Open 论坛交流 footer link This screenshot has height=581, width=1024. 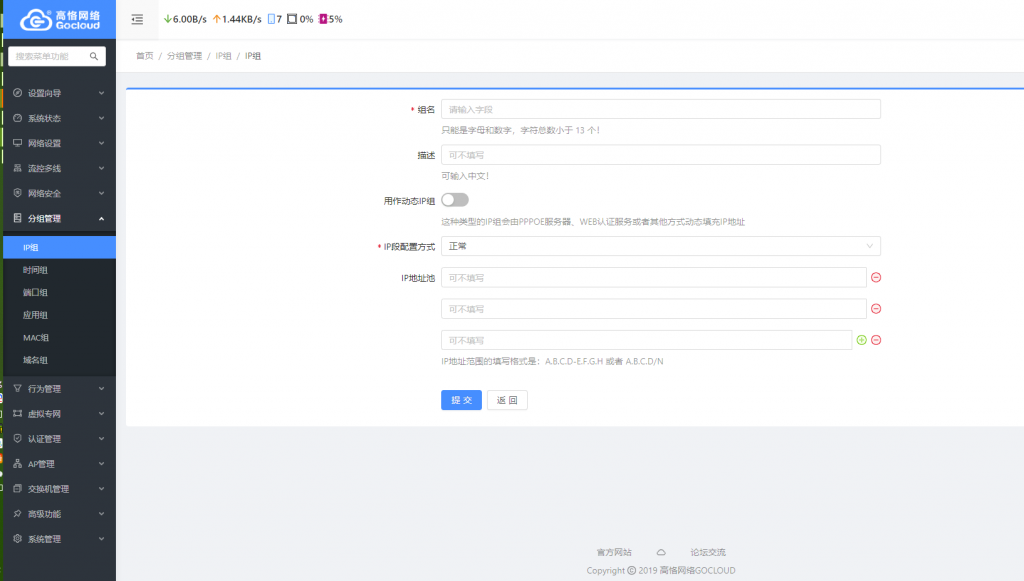[x=708, y=552]
